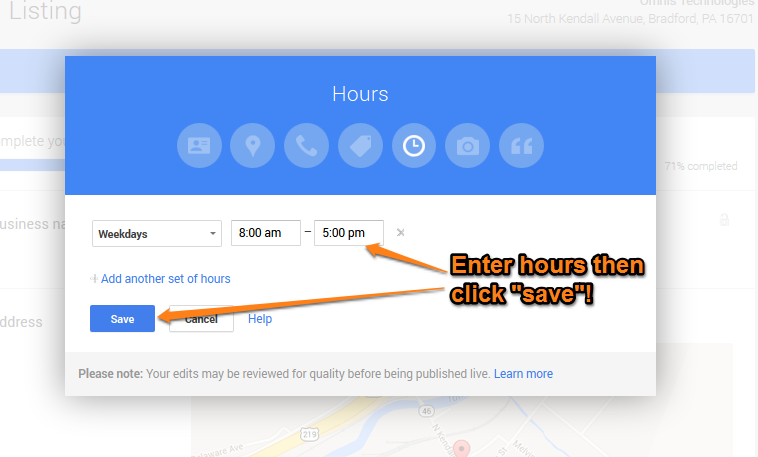The height and width of the screenshot is (457, 758).
Task: Open the Help link
Action: coord(260,319)
